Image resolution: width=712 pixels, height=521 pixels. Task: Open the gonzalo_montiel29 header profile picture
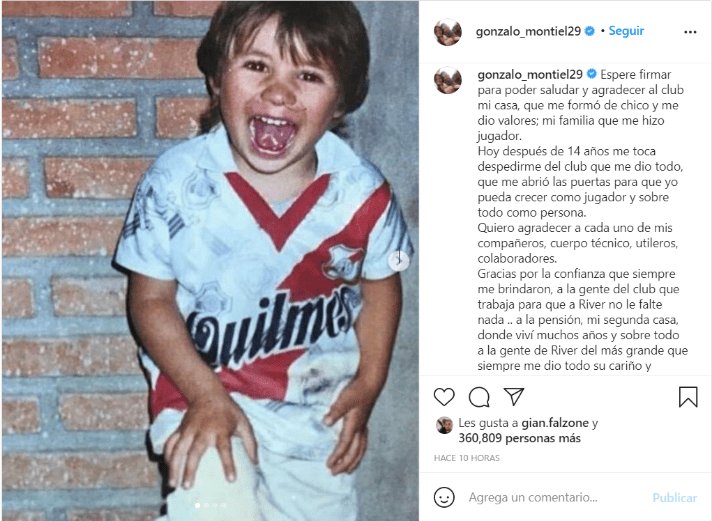click(x=448, y=32)
